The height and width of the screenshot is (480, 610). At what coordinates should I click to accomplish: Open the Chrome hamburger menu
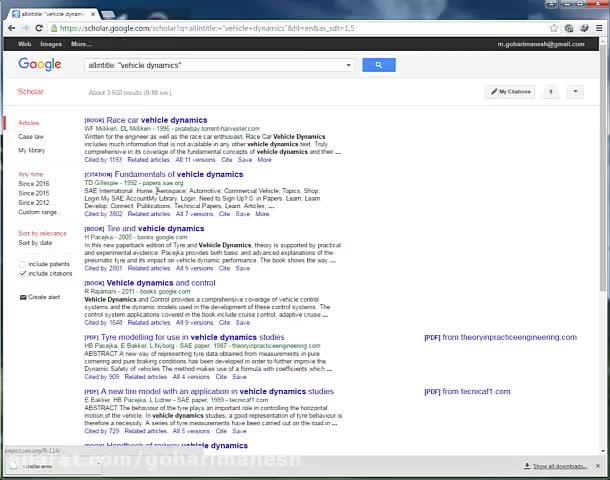pyautogui.click(x=599, y=28)
